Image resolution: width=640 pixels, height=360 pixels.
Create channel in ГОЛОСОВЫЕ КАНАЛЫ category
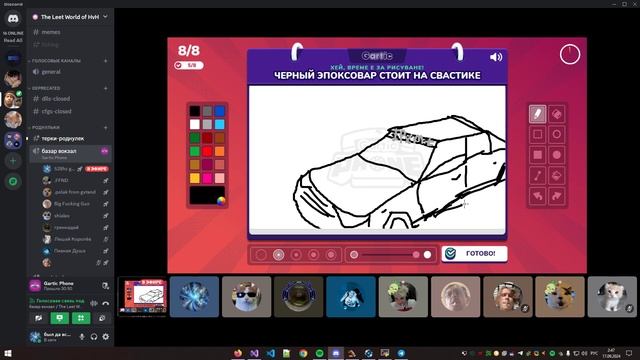(x=106, y=60)
